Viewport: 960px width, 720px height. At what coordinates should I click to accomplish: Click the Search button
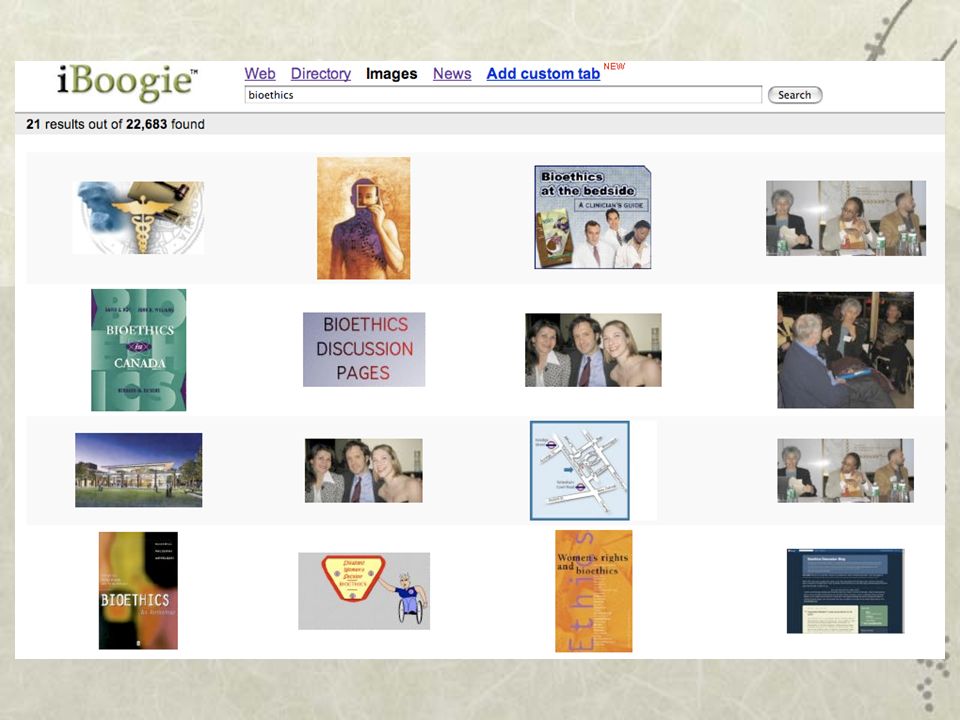click(795, 95)
